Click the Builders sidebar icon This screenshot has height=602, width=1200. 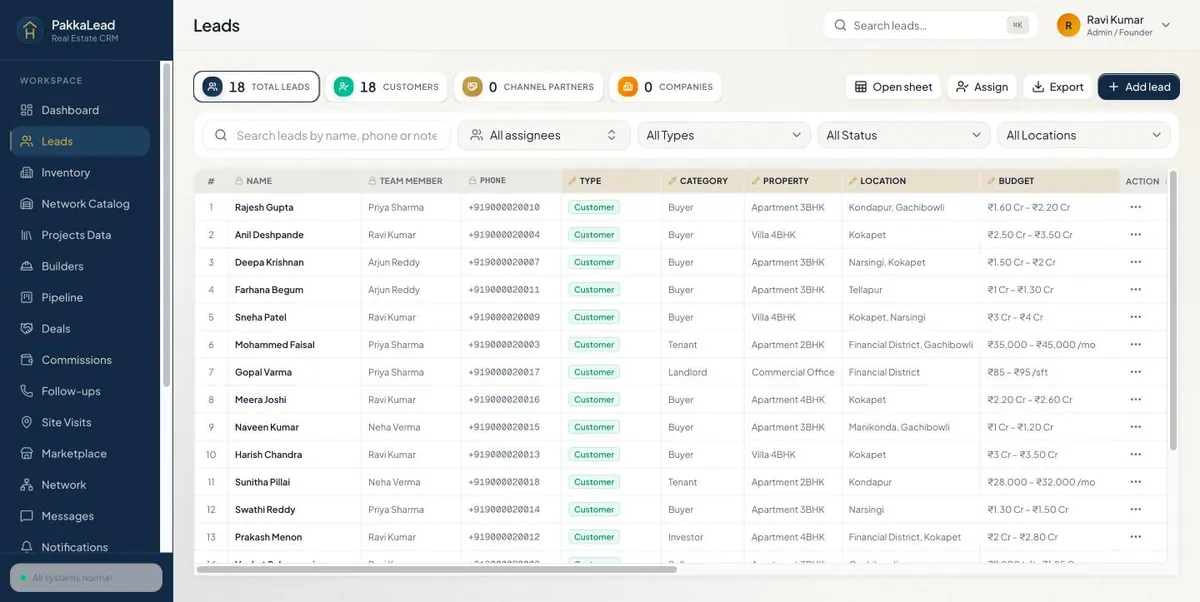tap(27, 266)
